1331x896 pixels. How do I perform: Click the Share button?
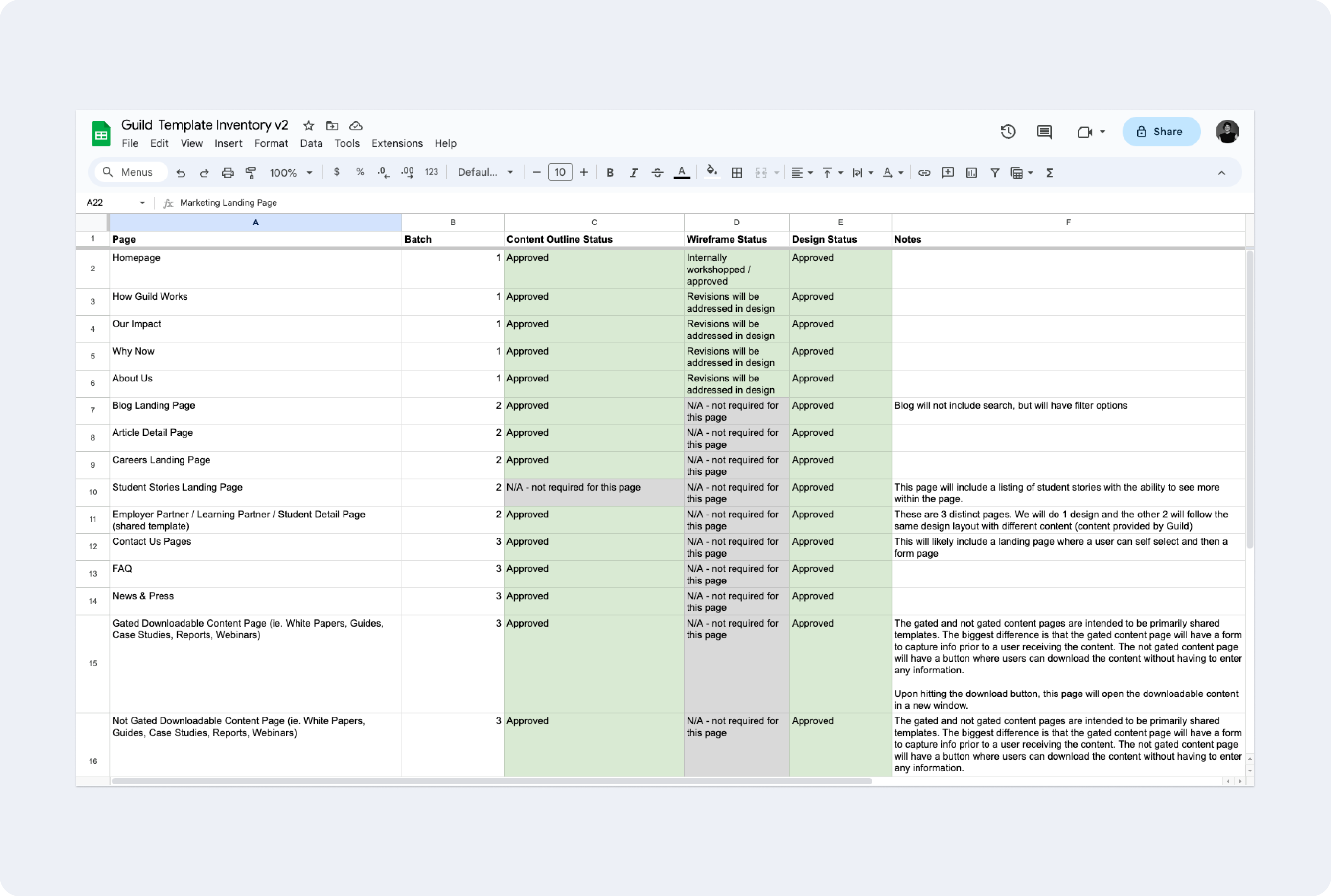coord(1161,132)
